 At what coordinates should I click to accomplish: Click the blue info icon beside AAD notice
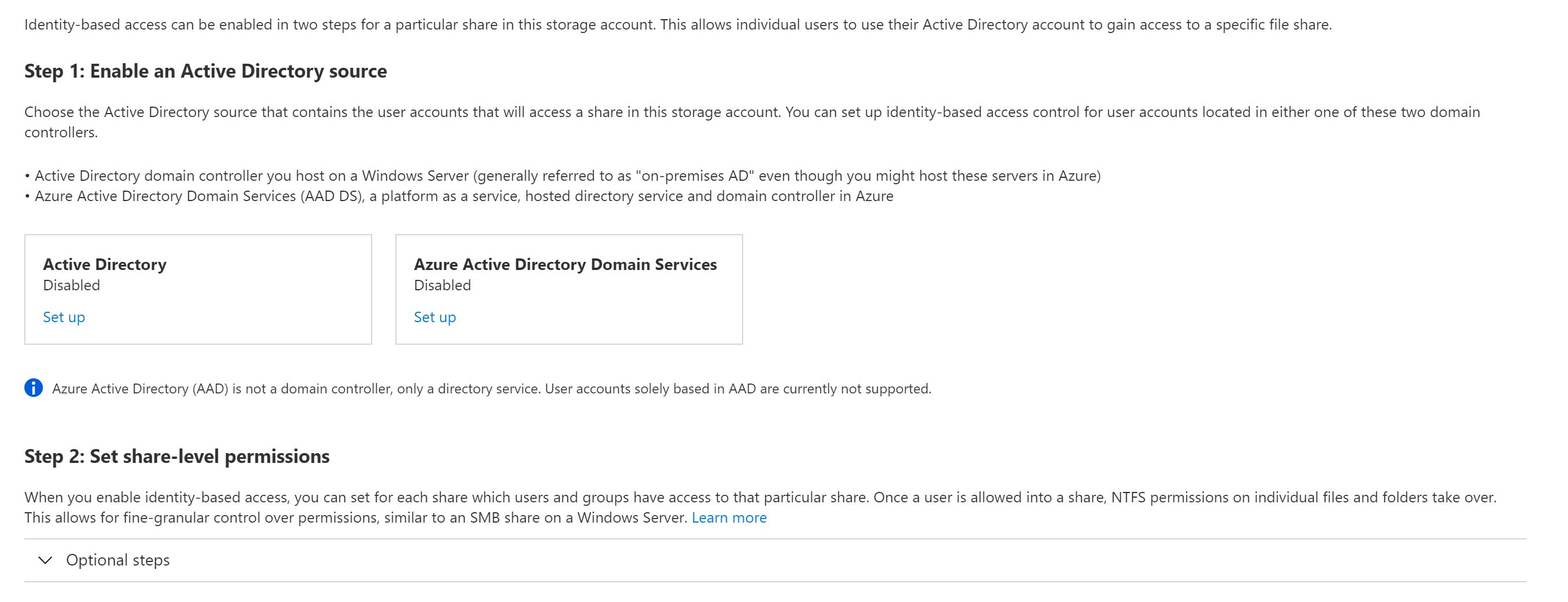point(34,388)
